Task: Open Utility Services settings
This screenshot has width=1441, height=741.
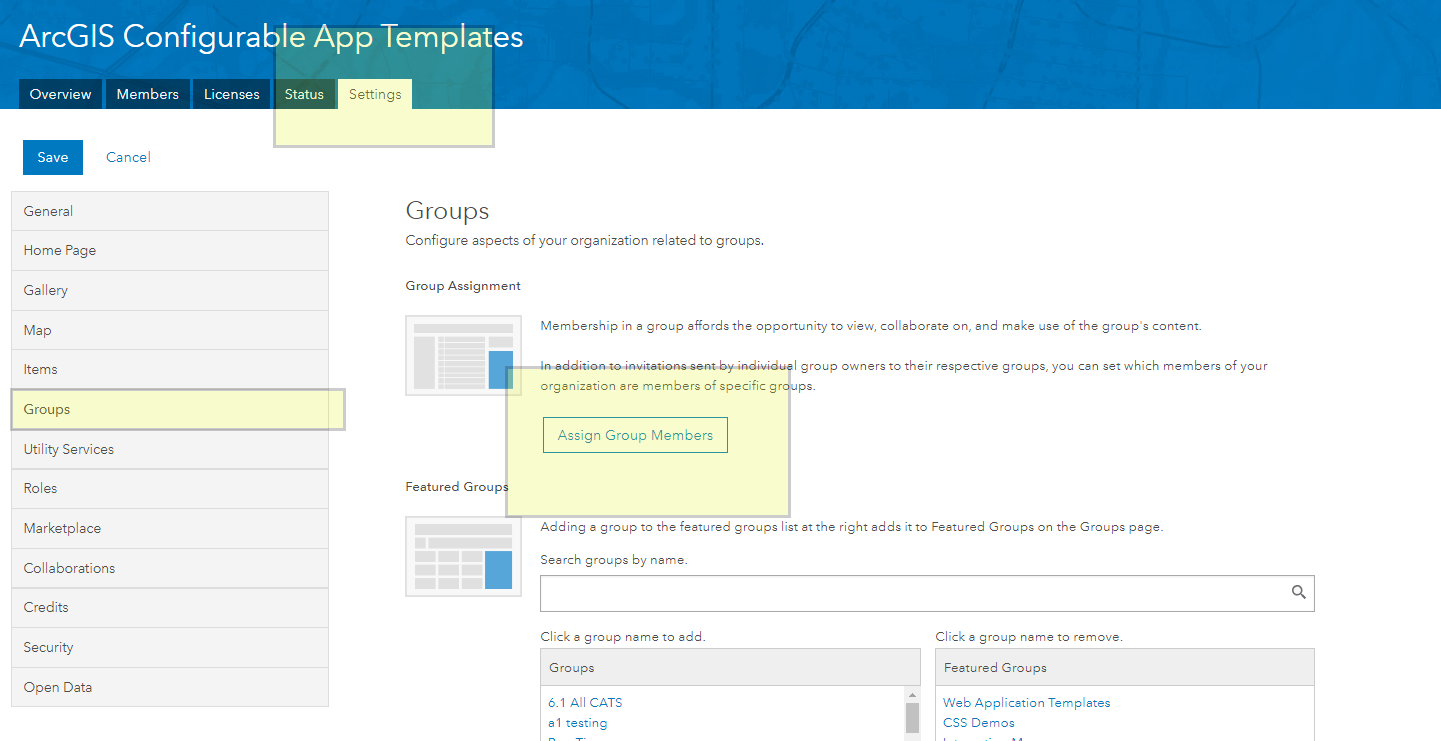Action: (170, 449)
